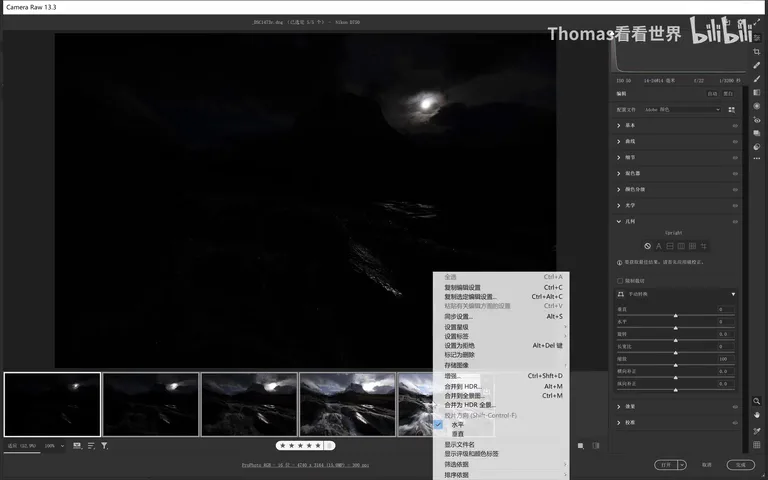The width and height of the screenshot is (768, 480).
Task: Select 显示文件名 in context menu
Action: 459,445
